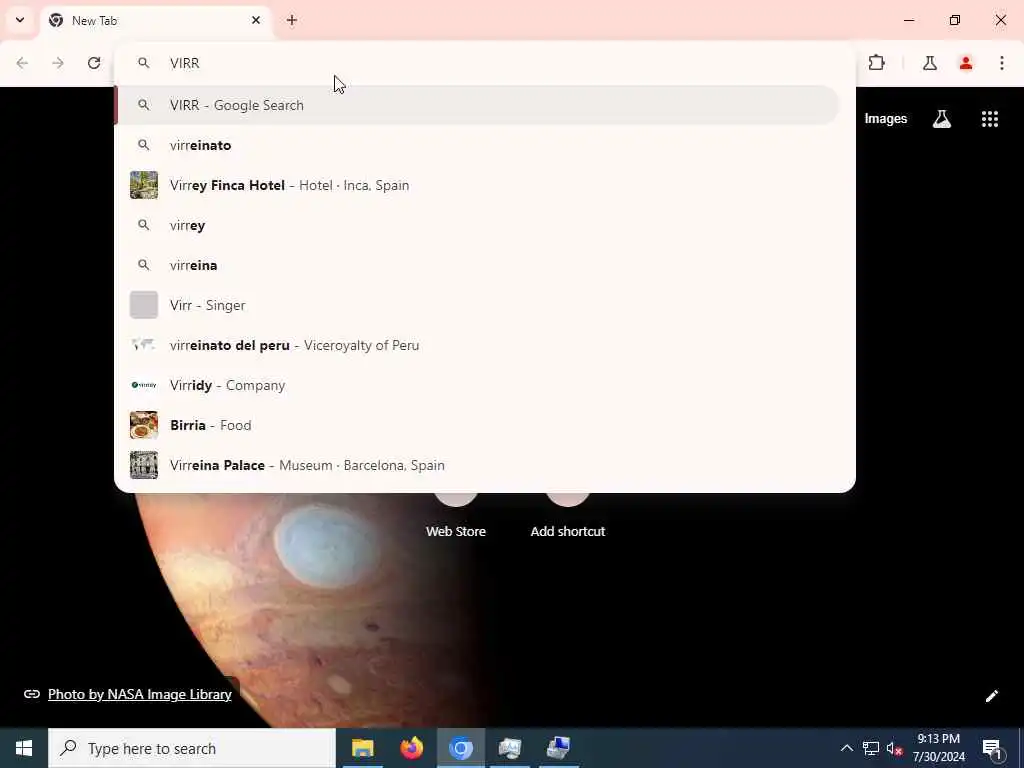This screenshot has height=768, width=1024.
Task: Customize Chrome with the pencil icon
Action: pyautogui.click(x=991, y=696)
